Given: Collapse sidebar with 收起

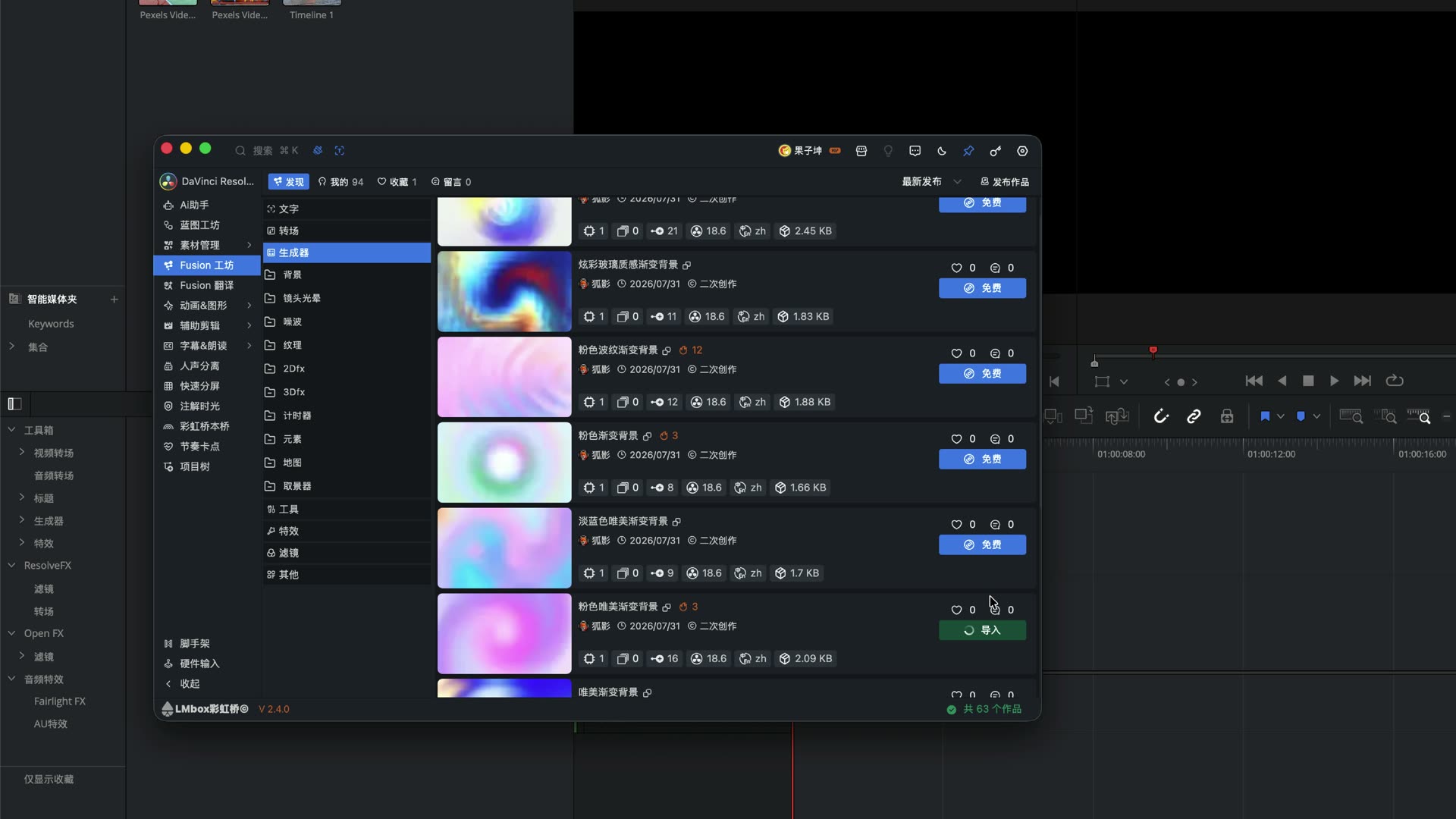Looking at the screenshot, I should [x=183, y=684].
